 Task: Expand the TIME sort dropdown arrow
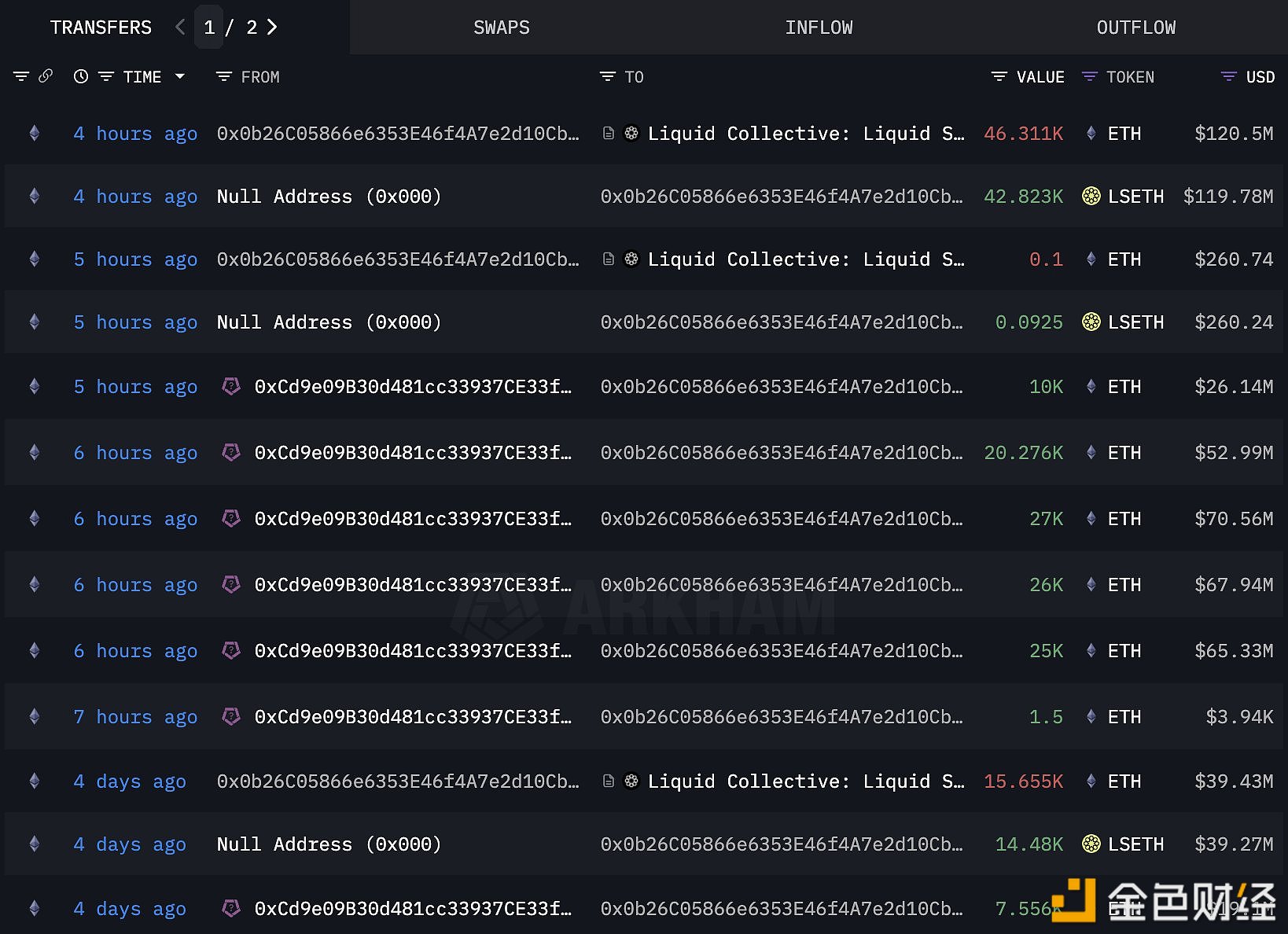pyautogui.click(x=180, y=76)
